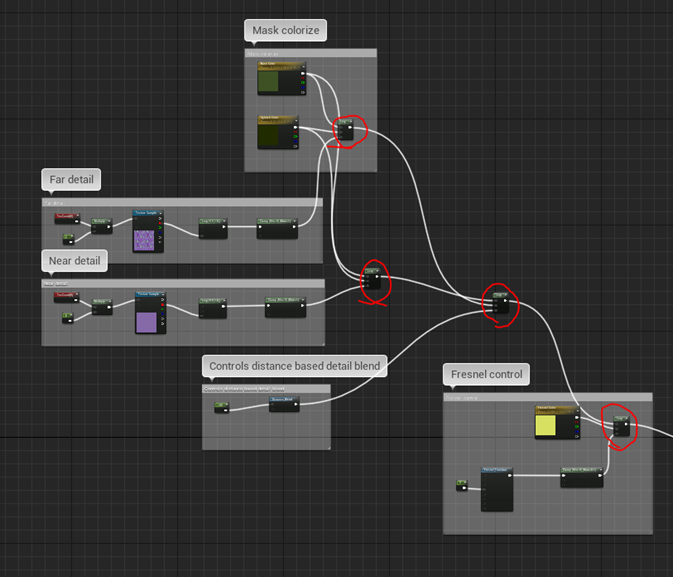Click the white RGB output pin of Fresnel Color

click(x=576, y=417)
